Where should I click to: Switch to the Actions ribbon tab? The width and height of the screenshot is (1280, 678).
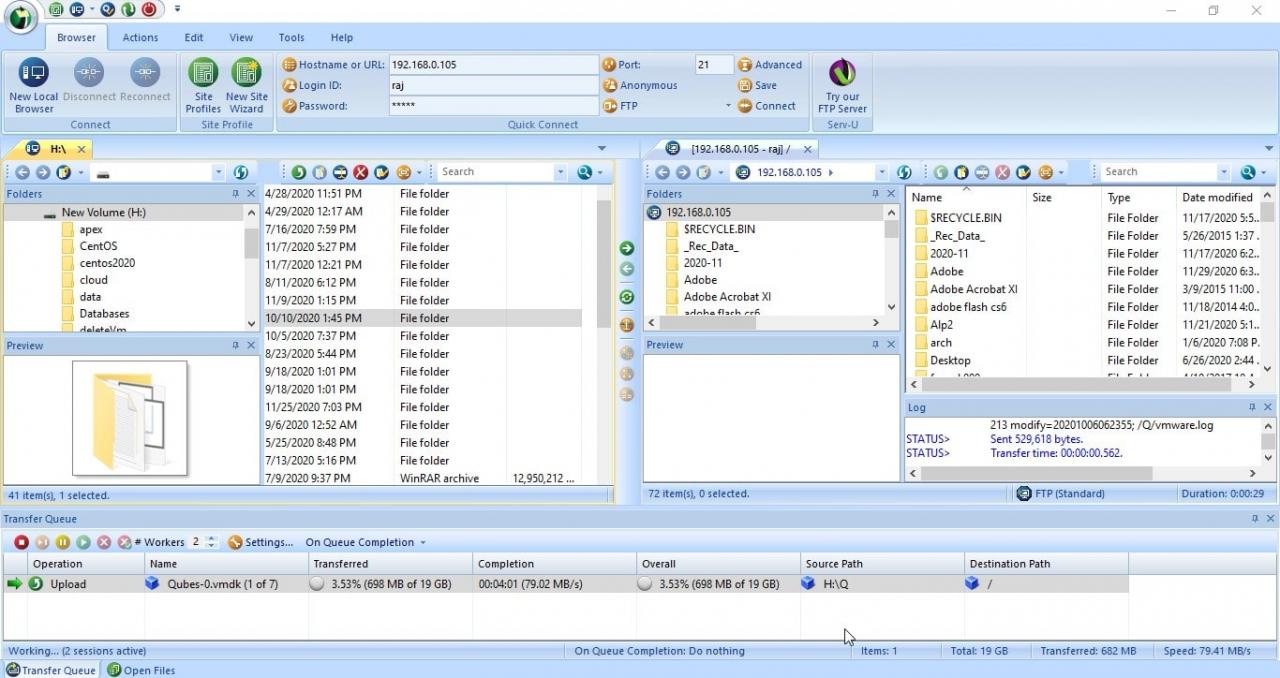140,37
